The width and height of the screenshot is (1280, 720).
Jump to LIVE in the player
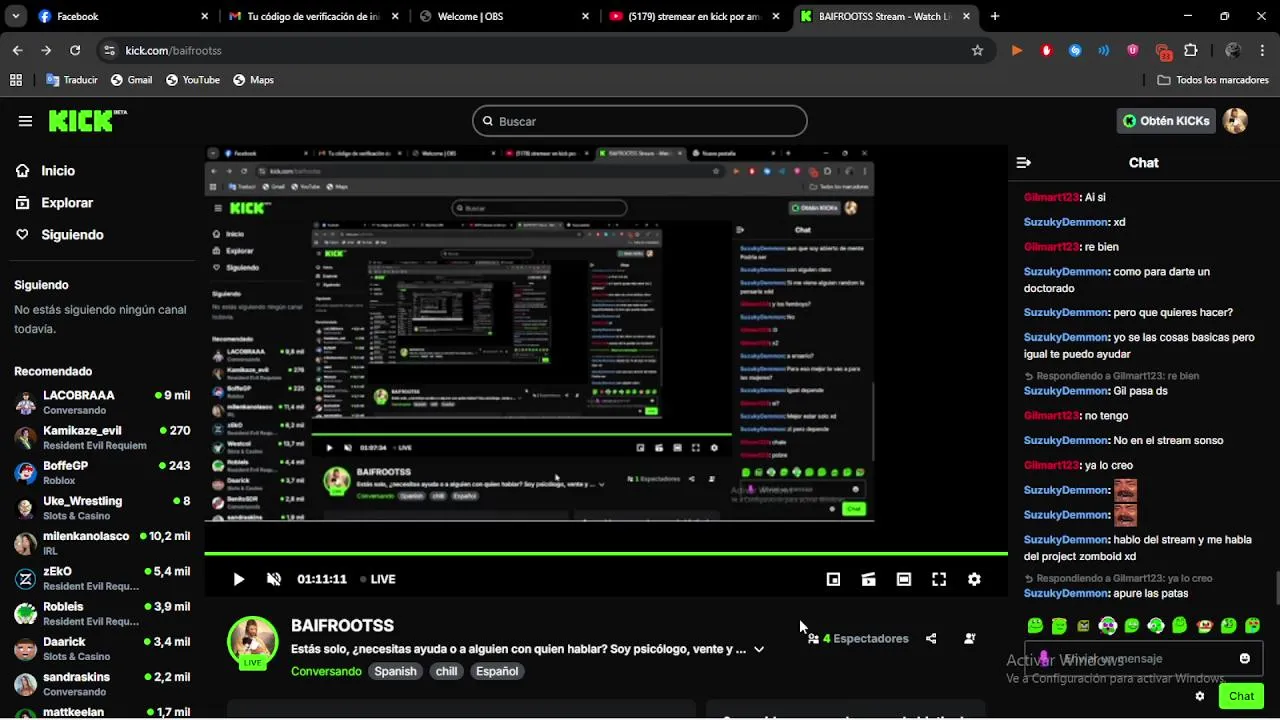[x=378, y=579]
